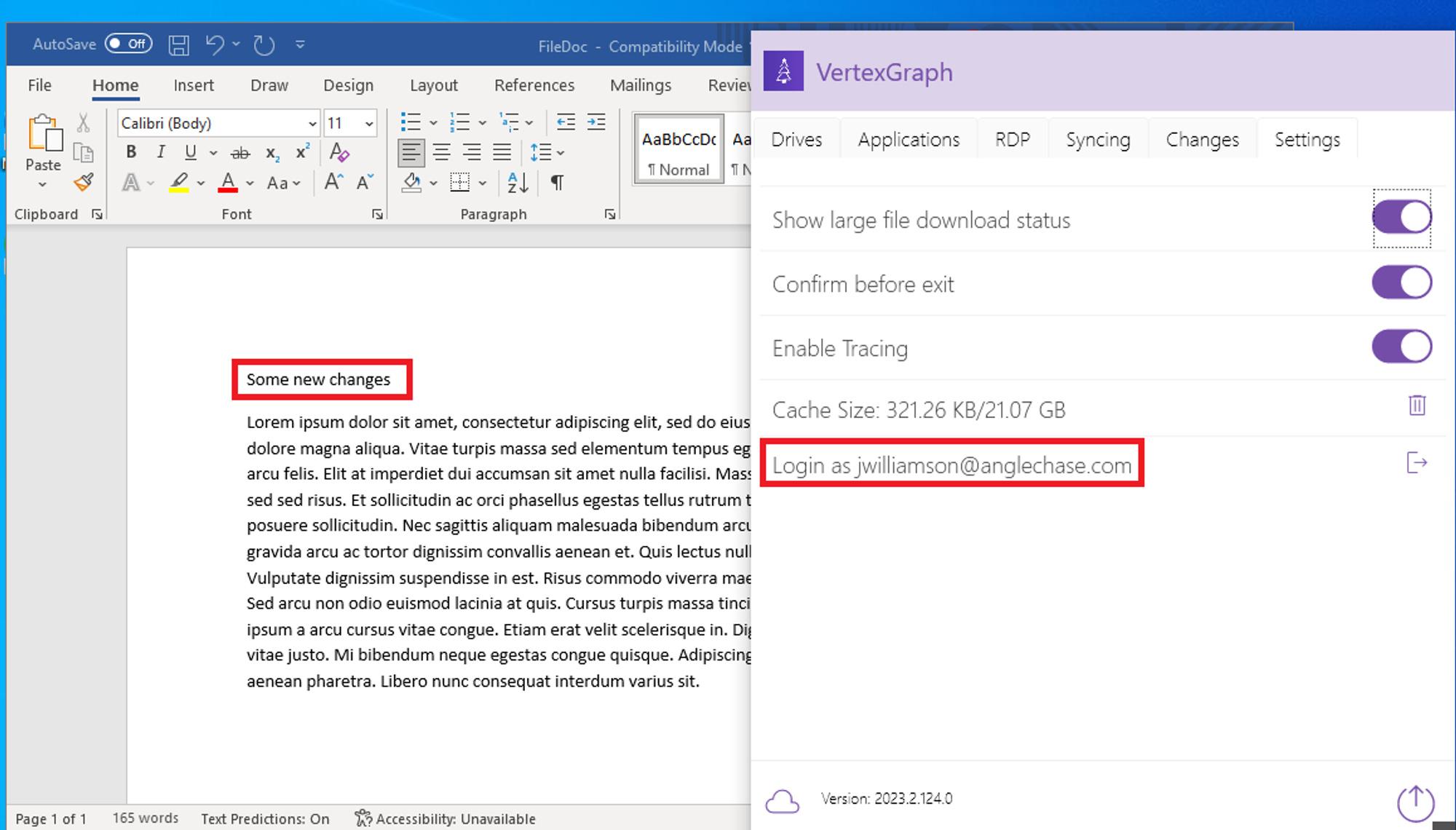The height and width of the screenshot is (830, 1456).
Task: Decrease font size with Shrink Font
Action: [365, 182]
